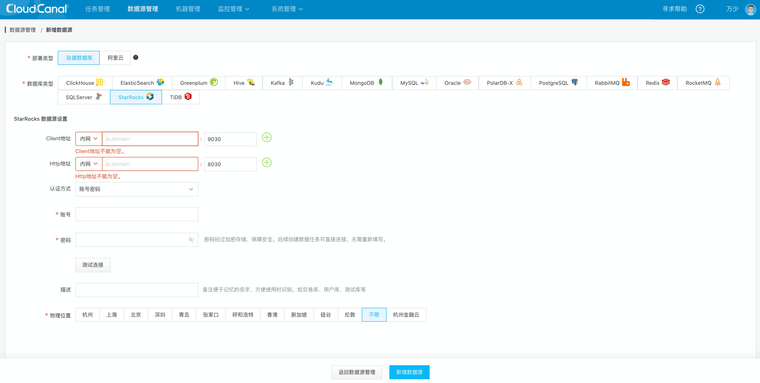Select PolarDB-X database type

505,83
